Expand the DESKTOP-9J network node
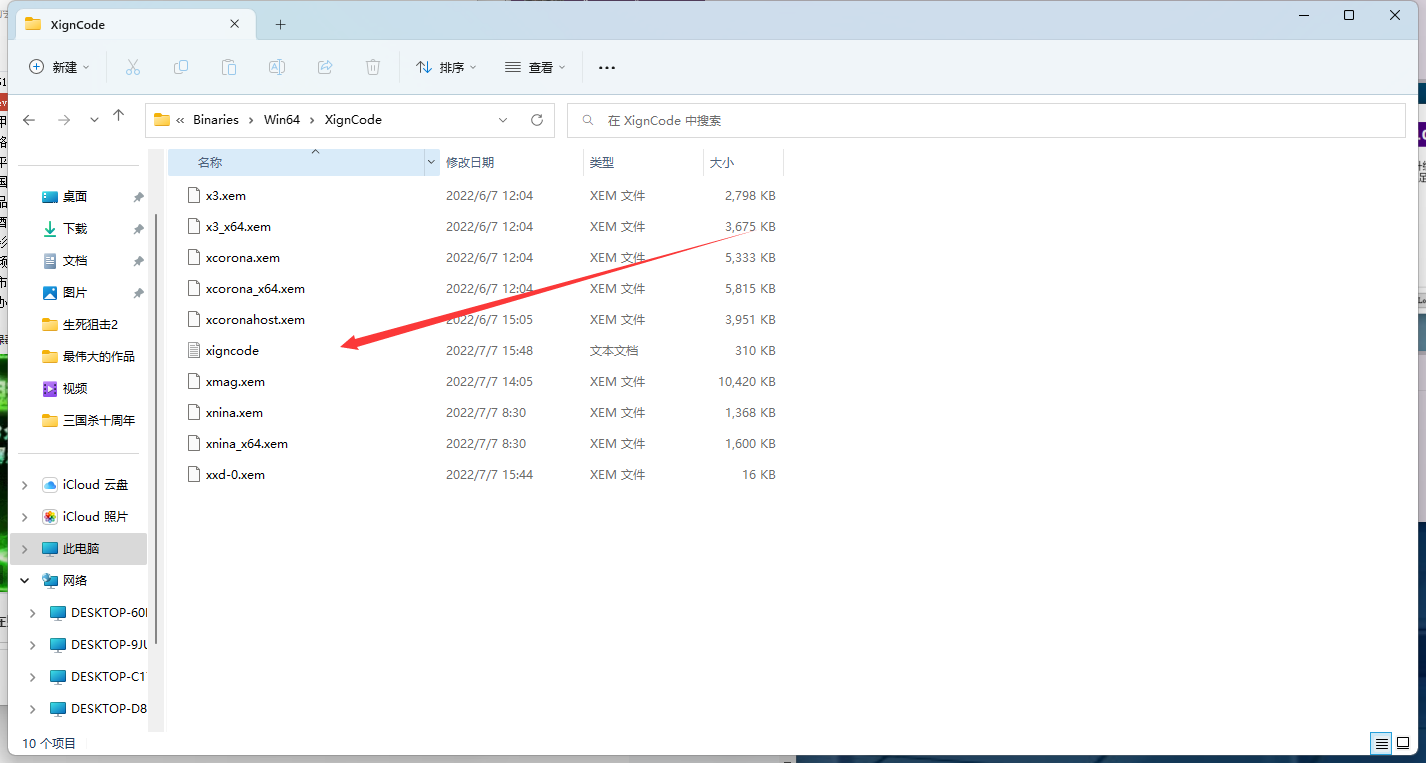This screenshot has height=763, width=1426. (33, 645)
